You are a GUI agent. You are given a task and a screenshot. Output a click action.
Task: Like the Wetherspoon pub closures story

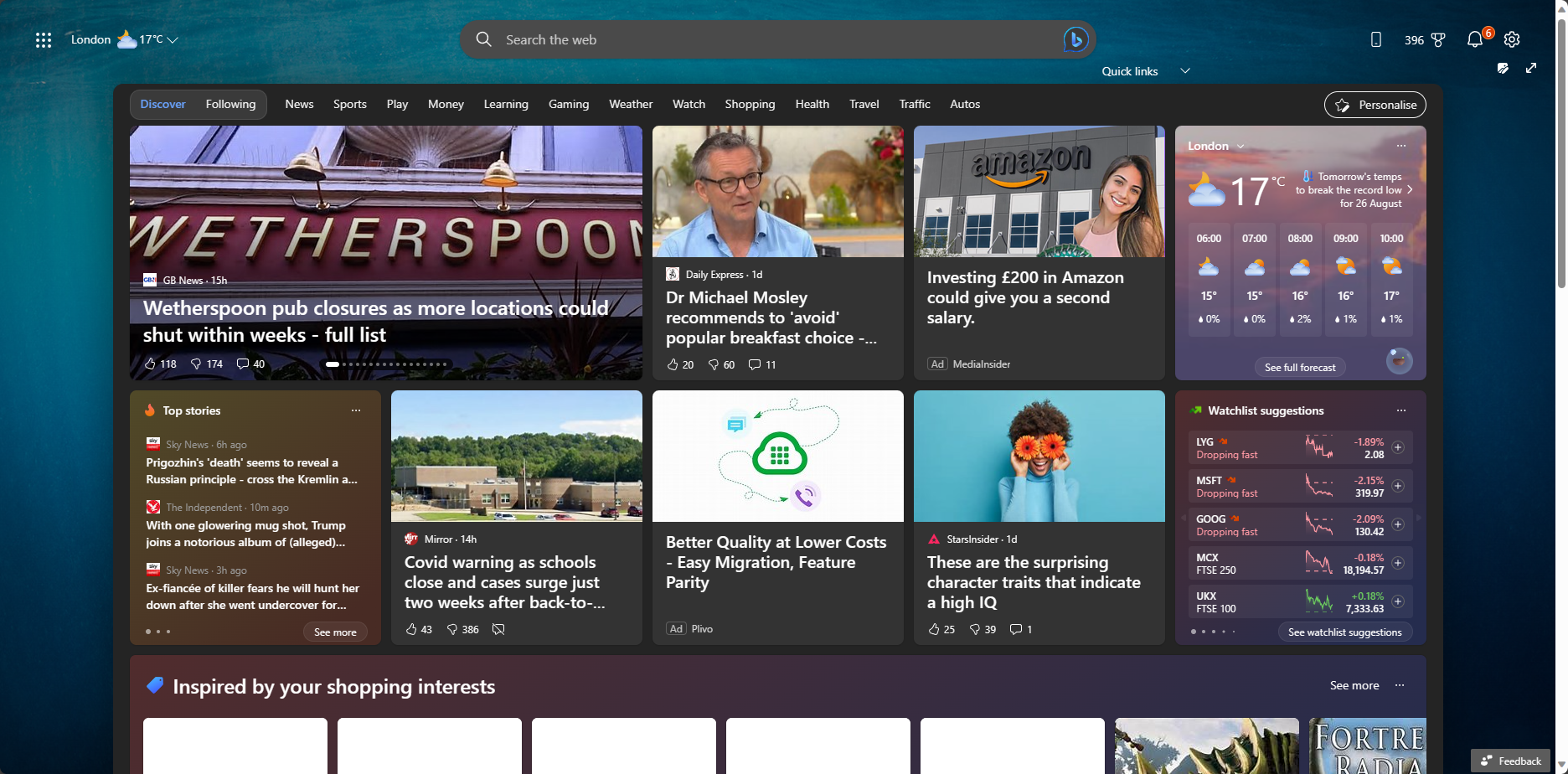(150, 364)
